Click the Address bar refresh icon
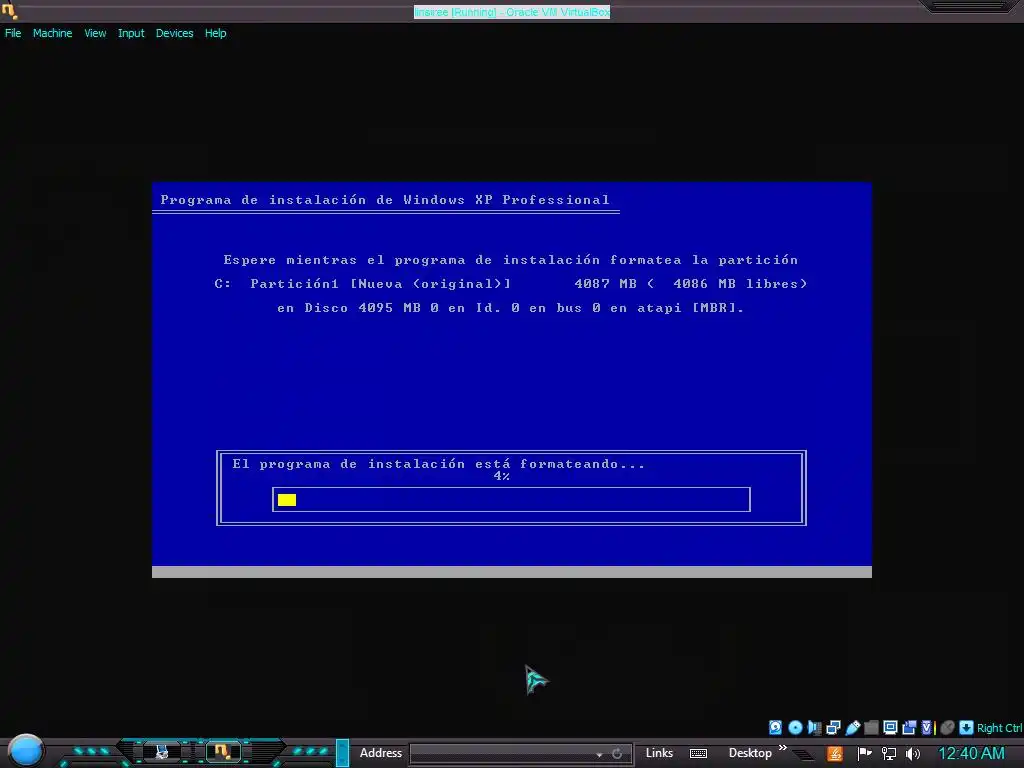The image size is (1024, 768). pyautogui.click(x=616, y=754)
